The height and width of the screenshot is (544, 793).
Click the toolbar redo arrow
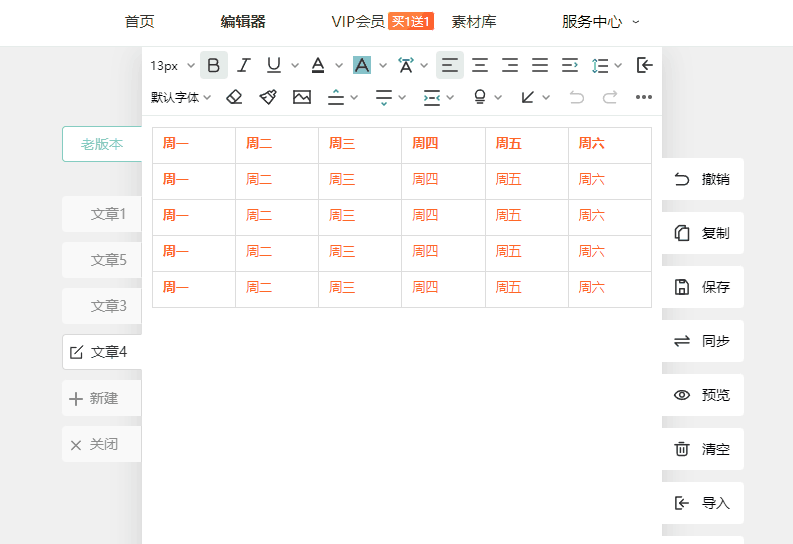pyautogui.click(x=610, y=97)
